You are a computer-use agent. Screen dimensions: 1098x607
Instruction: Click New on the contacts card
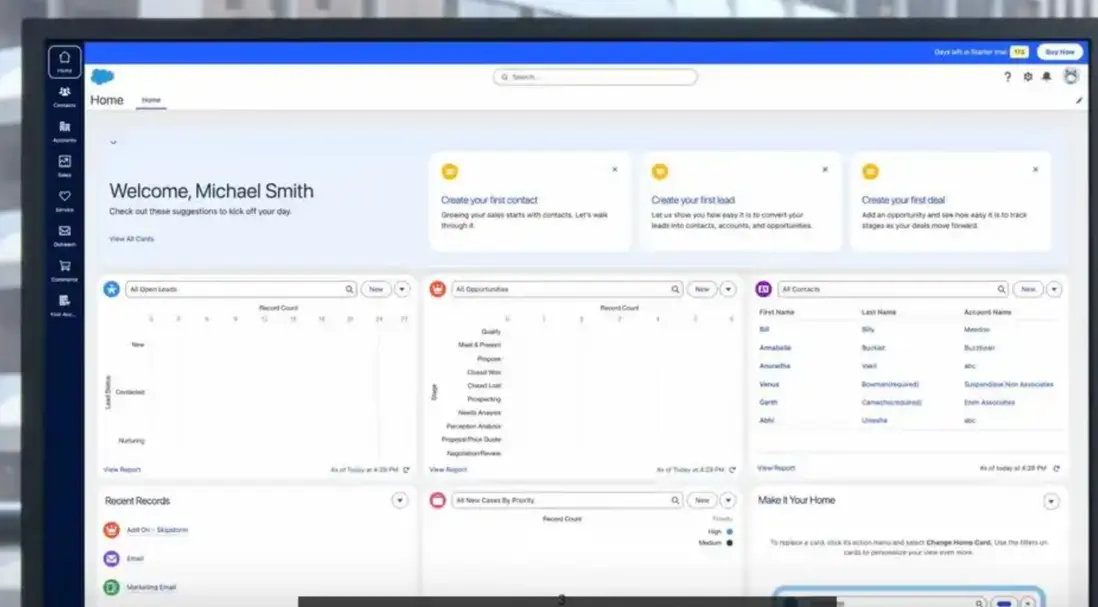tap(1028, 289)
